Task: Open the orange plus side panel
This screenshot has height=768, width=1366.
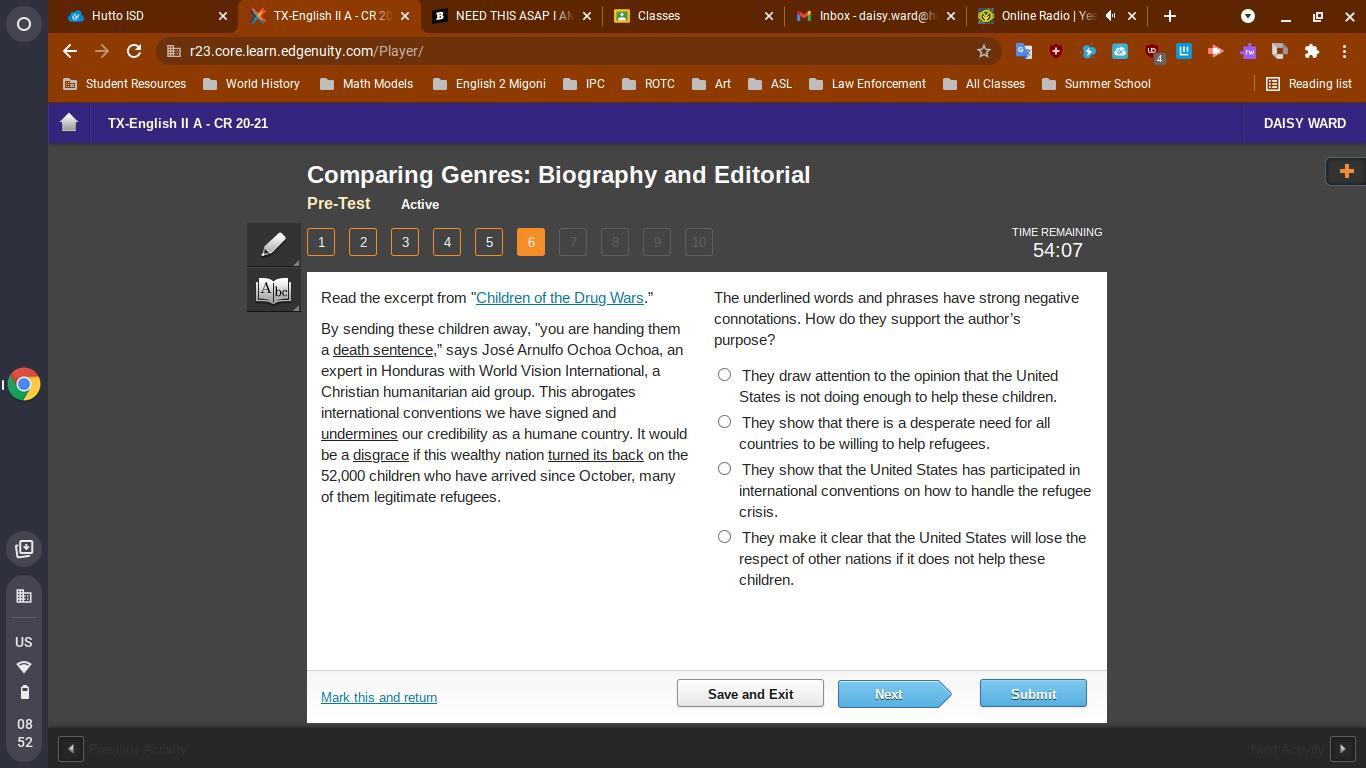Action: point(1346,171)
